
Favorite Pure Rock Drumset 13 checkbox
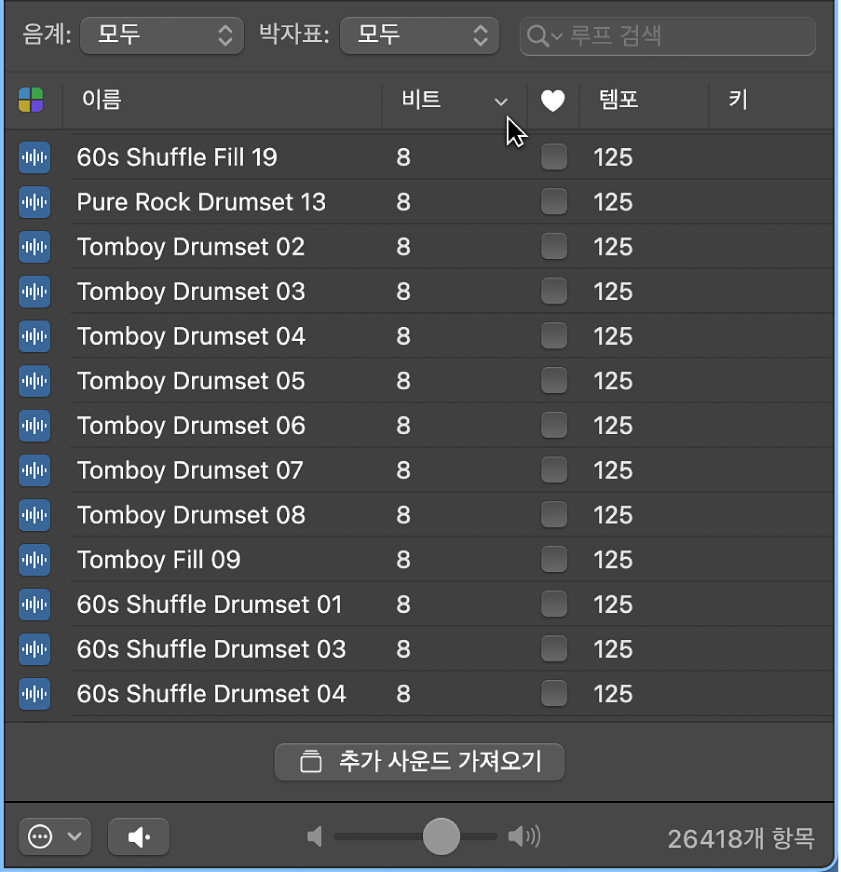pyautogui.click(x=554, y=201)
